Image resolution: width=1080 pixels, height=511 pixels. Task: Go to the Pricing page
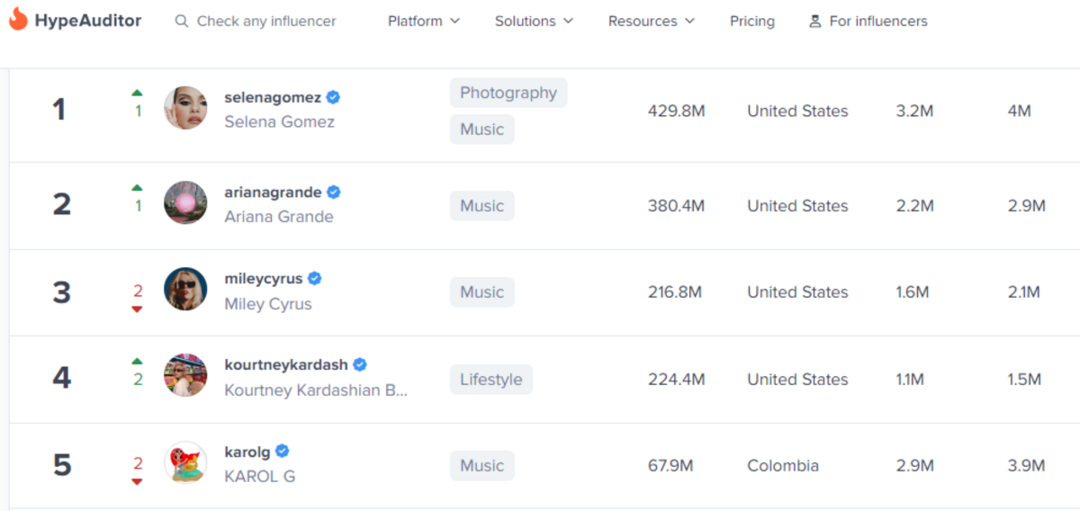click(x=752, y=21)
